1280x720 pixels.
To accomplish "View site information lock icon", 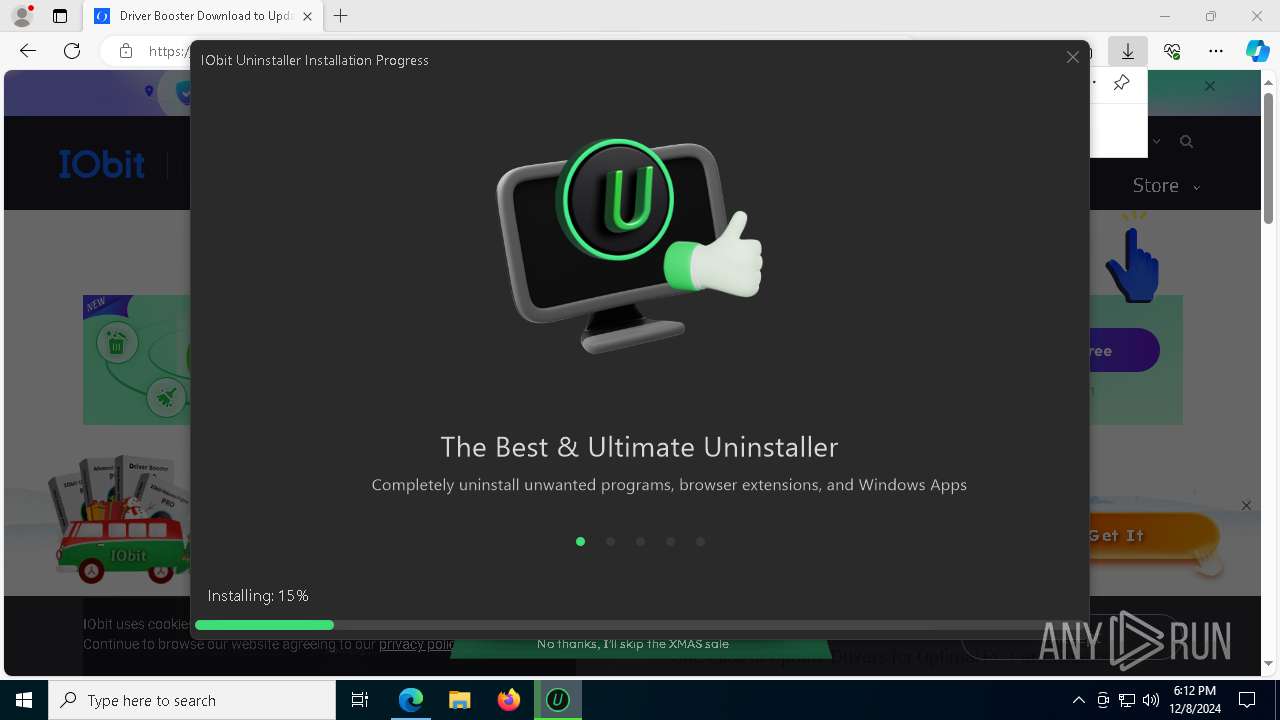I will [125, 51].
